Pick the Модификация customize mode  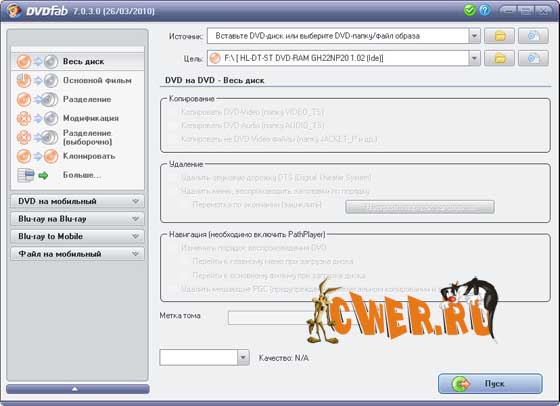pos(78,118)
